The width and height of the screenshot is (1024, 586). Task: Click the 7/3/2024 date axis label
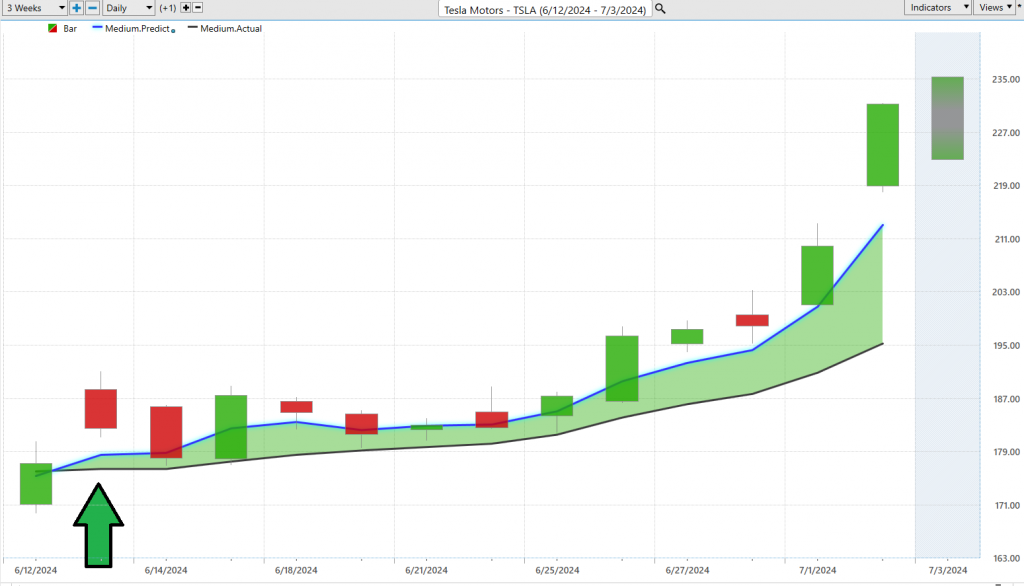pyautogui.click(x=948, y=570)
